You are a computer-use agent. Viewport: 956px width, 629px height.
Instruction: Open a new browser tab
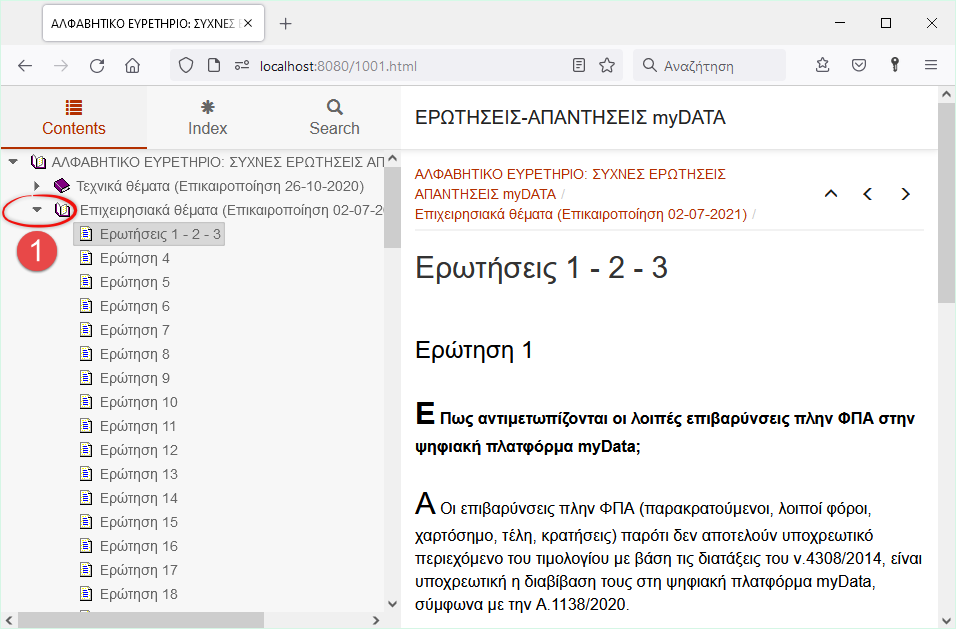click(x=285, y=24)
